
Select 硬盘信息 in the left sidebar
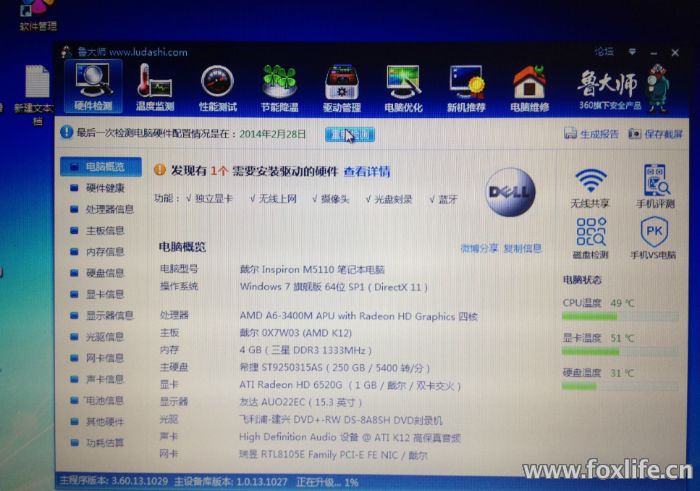(105, 272)
